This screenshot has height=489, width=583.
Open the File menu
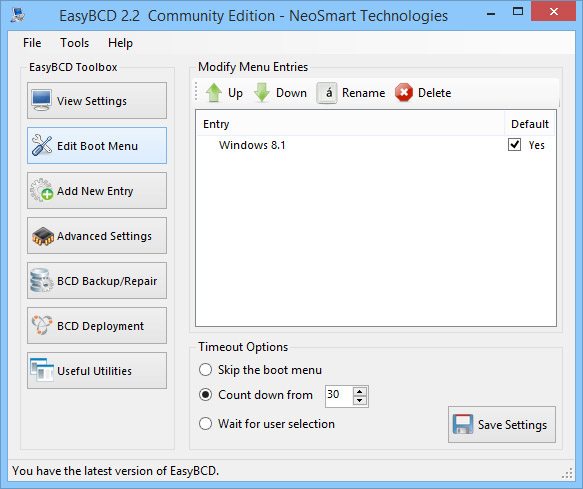coord(32,43)
